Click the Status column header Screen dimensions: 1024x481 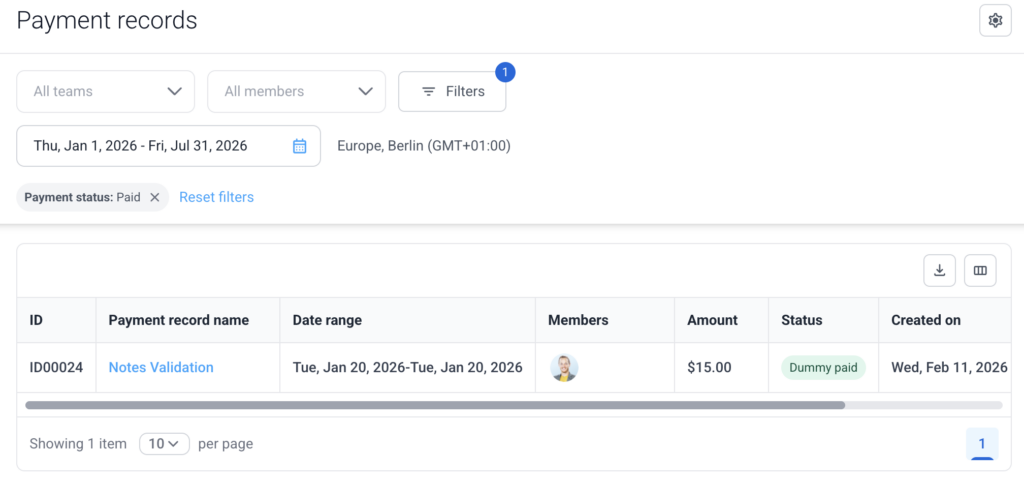(823, 320)
